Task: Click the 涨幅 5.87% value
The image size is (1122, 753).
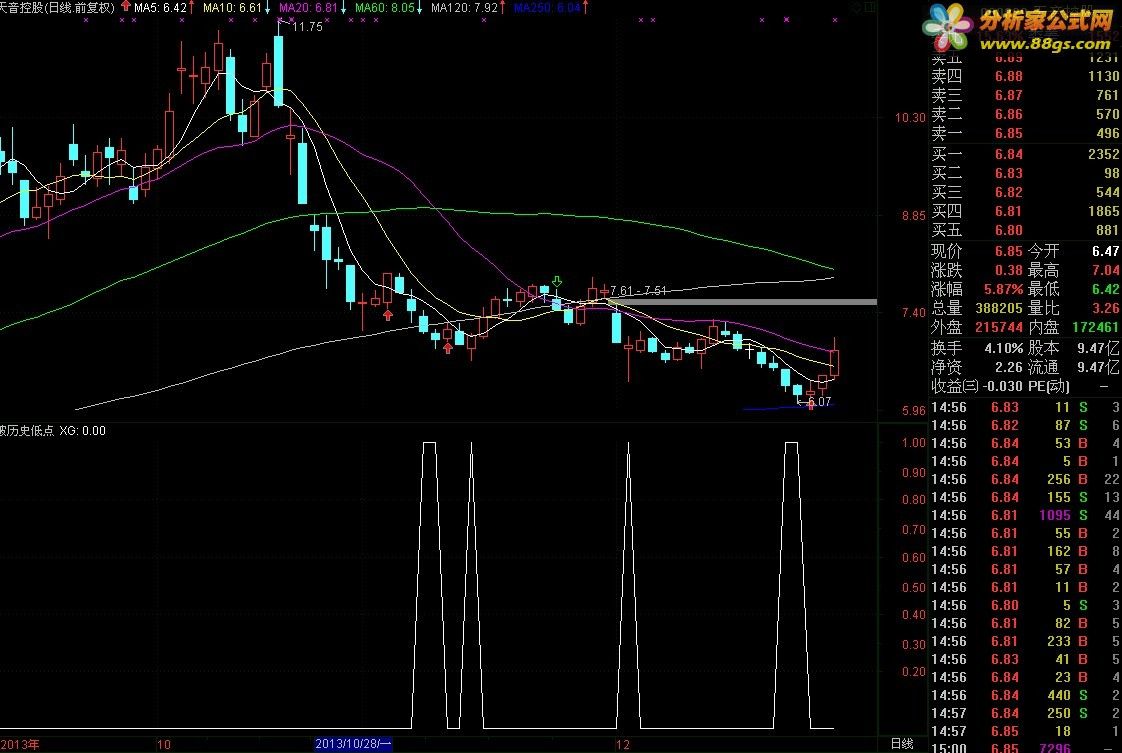Action: click(x=1003, y=289)
